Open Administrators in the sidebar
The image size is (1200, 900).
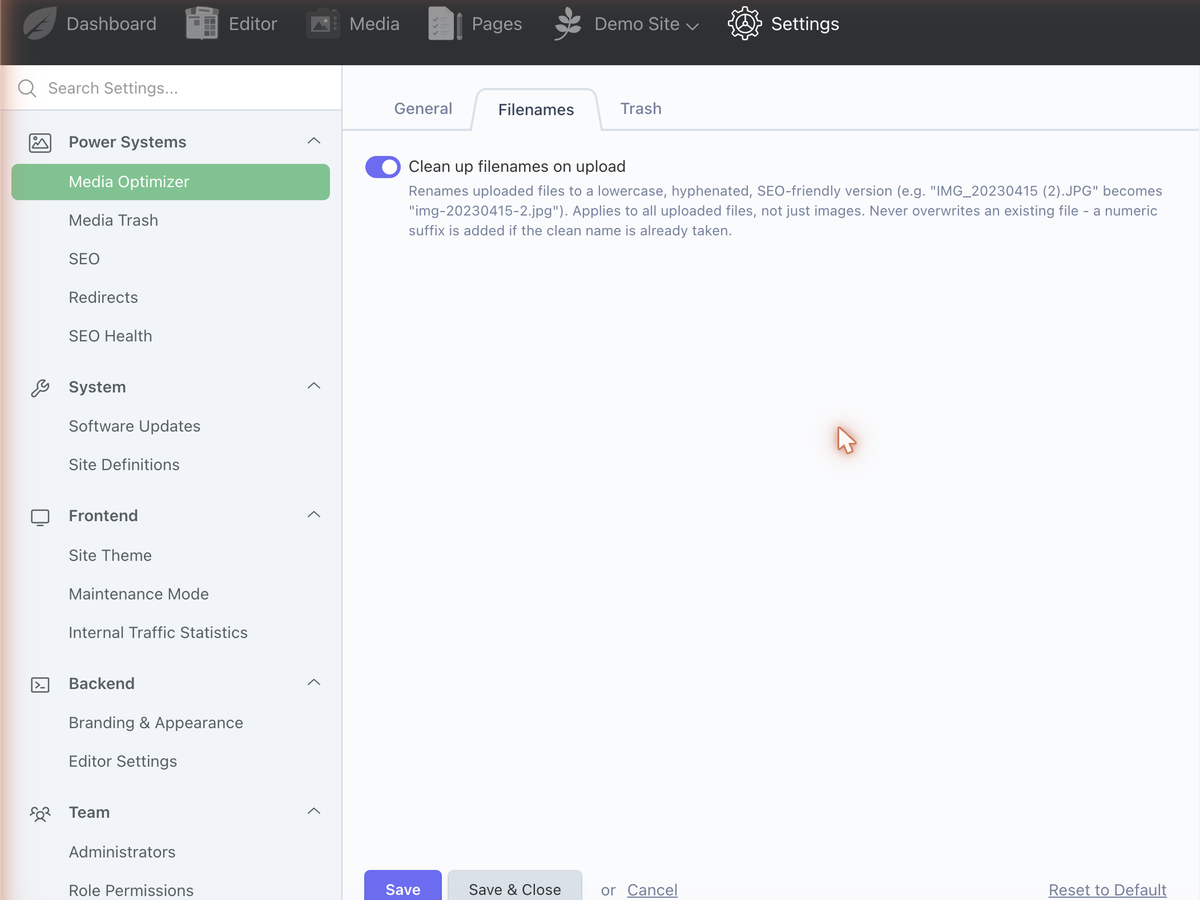(122, 852)
